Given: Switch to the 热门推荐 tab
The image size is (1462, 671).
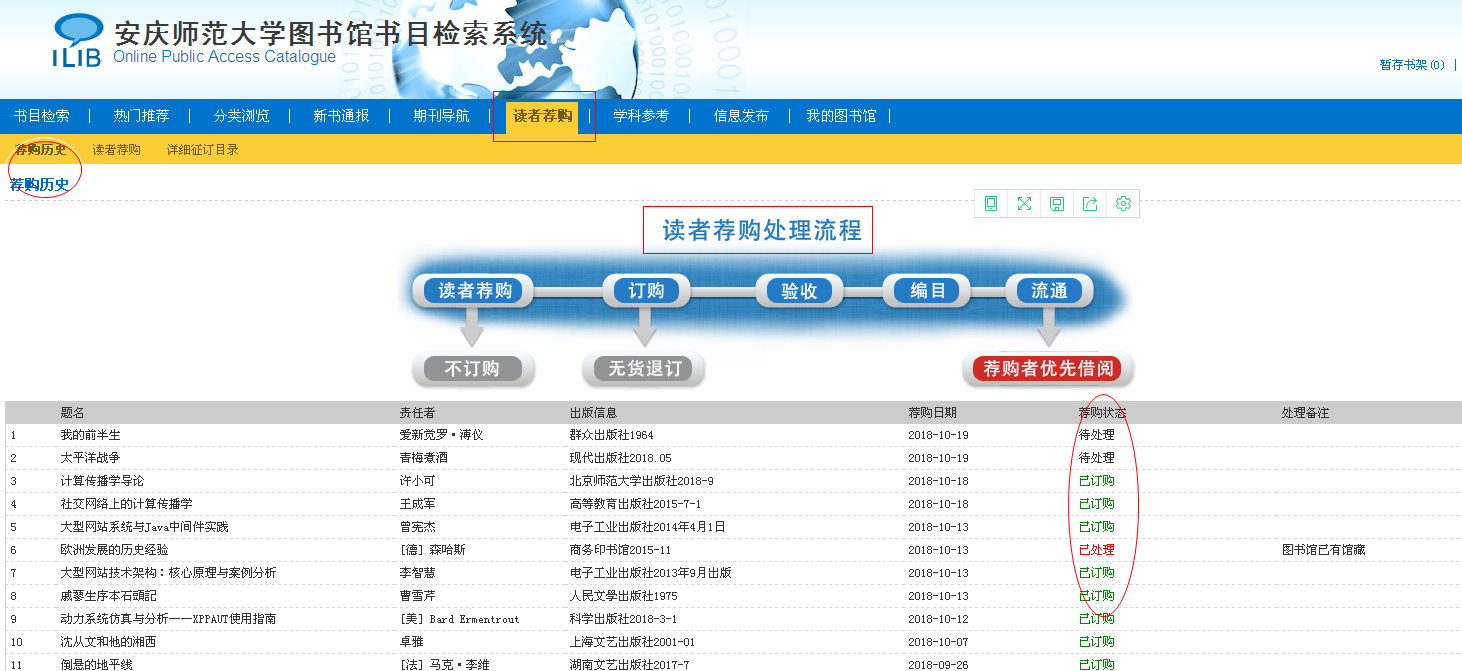Looking at the screenshot, I should [x=141, y=116].
